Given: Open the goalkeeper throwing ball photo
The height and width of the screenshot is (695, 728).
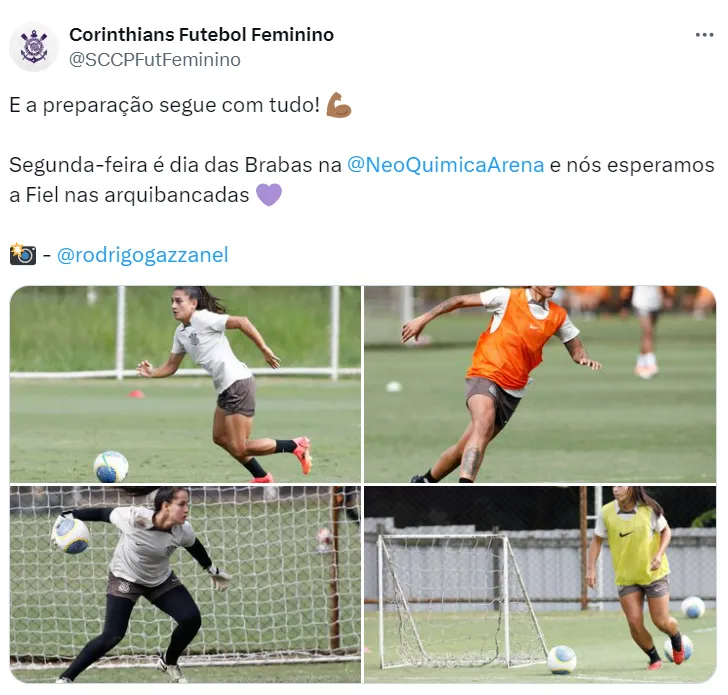Looking at the screenshot, I should pyautogui.click(x=185, y=585).
